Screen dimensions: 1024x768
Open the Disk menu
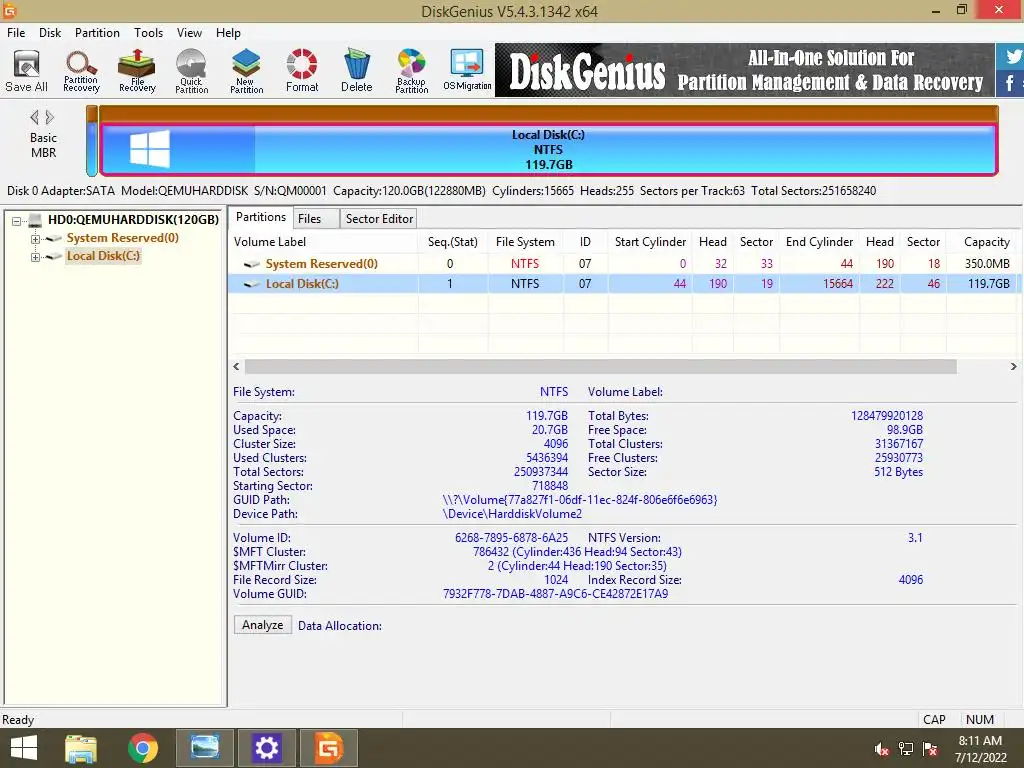pyautogui.click(x=50, y=33)
